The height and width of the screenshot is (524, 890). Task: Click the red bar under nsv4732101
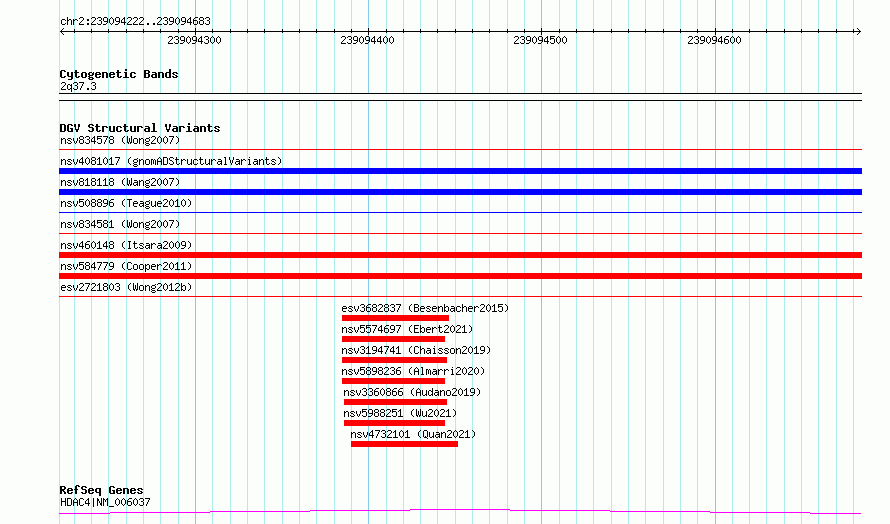[x=404, y=444]
